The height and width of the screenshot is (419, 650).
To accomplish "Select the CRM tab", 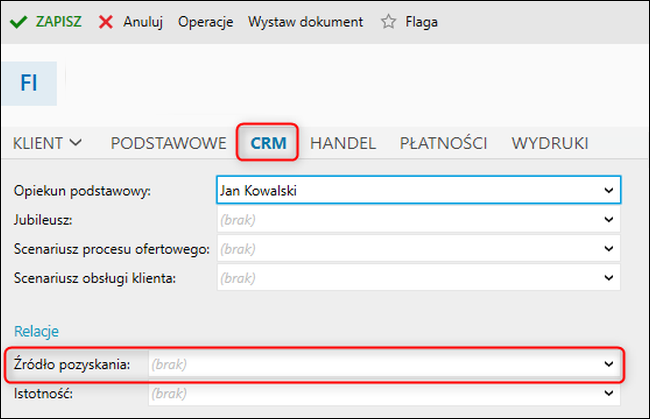I will [268, 143].
